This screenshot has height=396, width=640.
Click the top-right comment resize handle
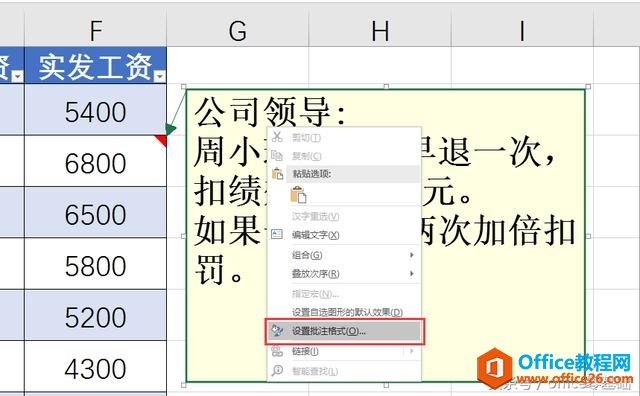click(588, 87)
